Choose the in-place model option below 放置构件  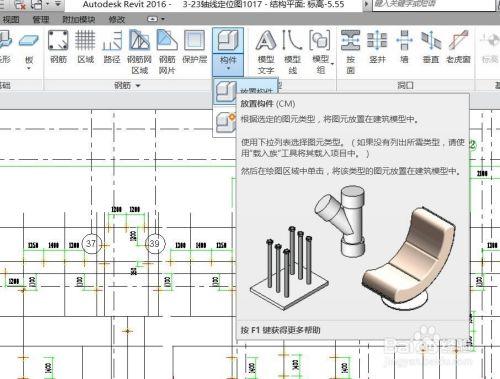pos(225,122)
